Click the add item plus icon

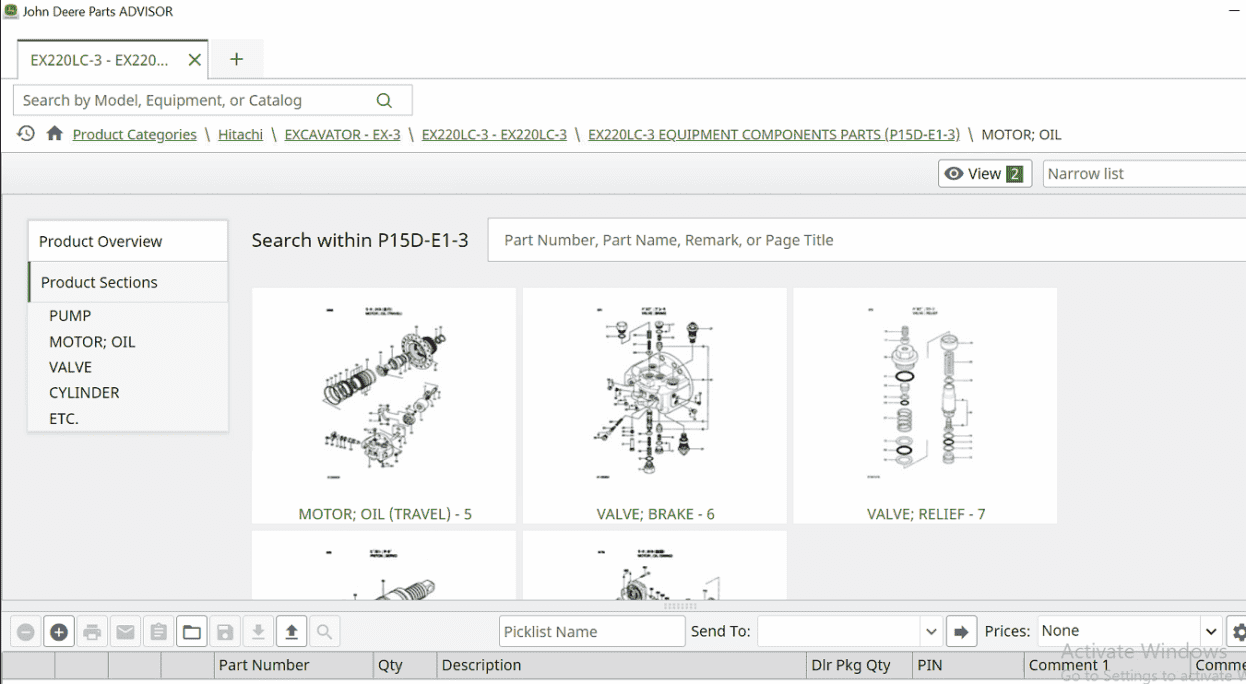tap(59, 632)
